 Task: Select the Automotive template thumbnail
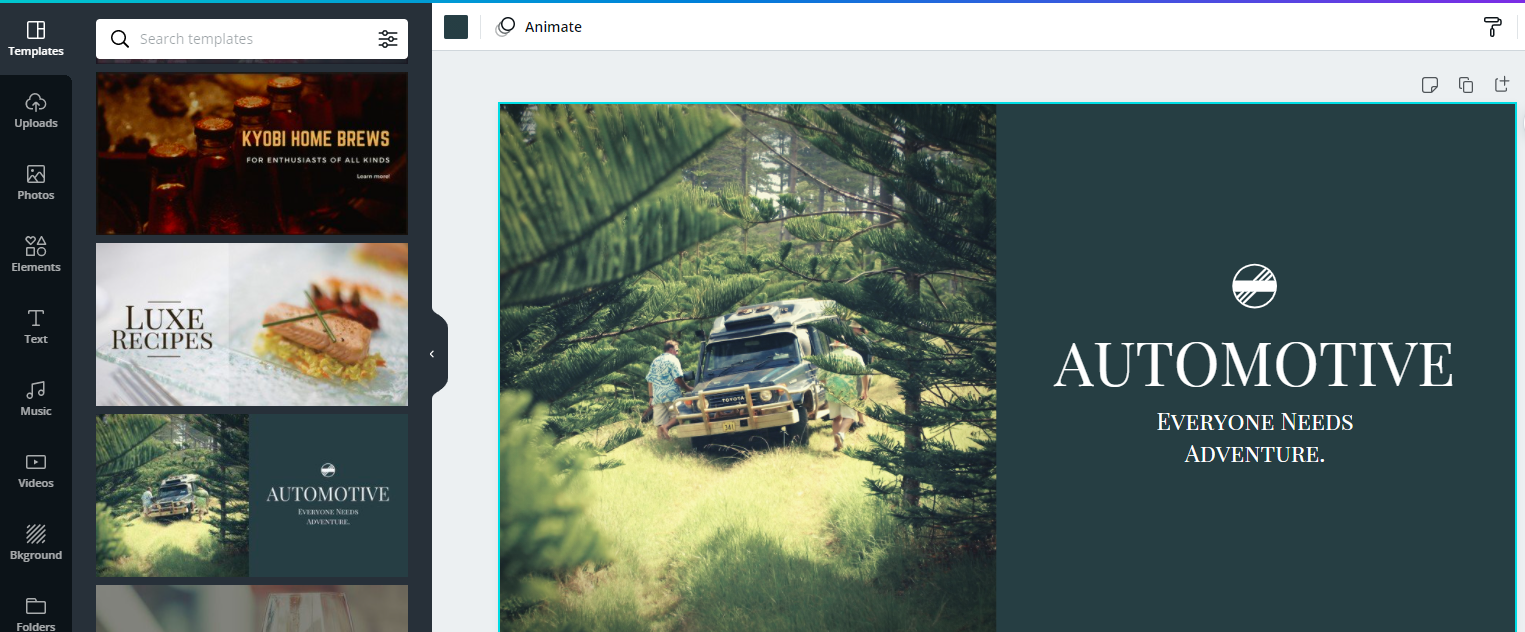point(252,496)
